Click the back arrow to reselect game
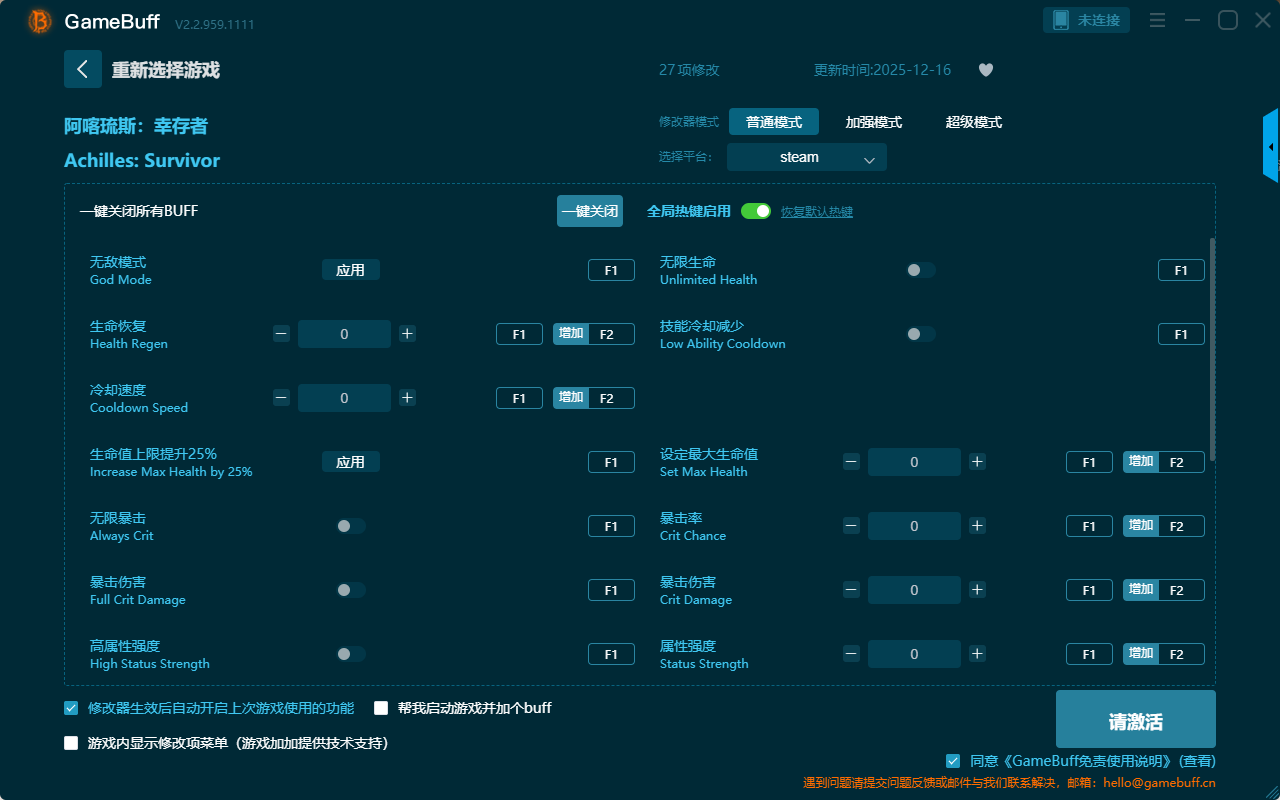The image size is (1280, 800). 83,69
